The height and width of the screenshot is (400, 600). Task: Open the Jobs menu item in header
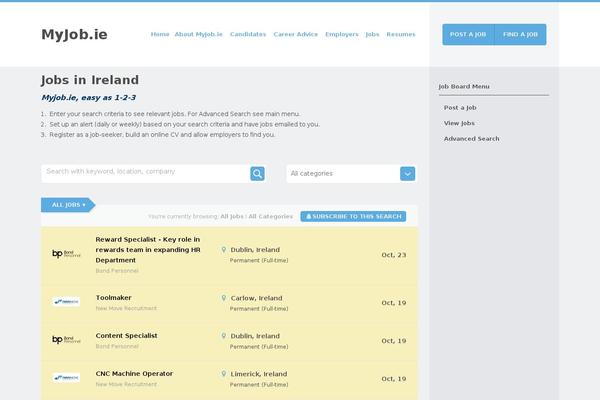(x=372, y=34)
